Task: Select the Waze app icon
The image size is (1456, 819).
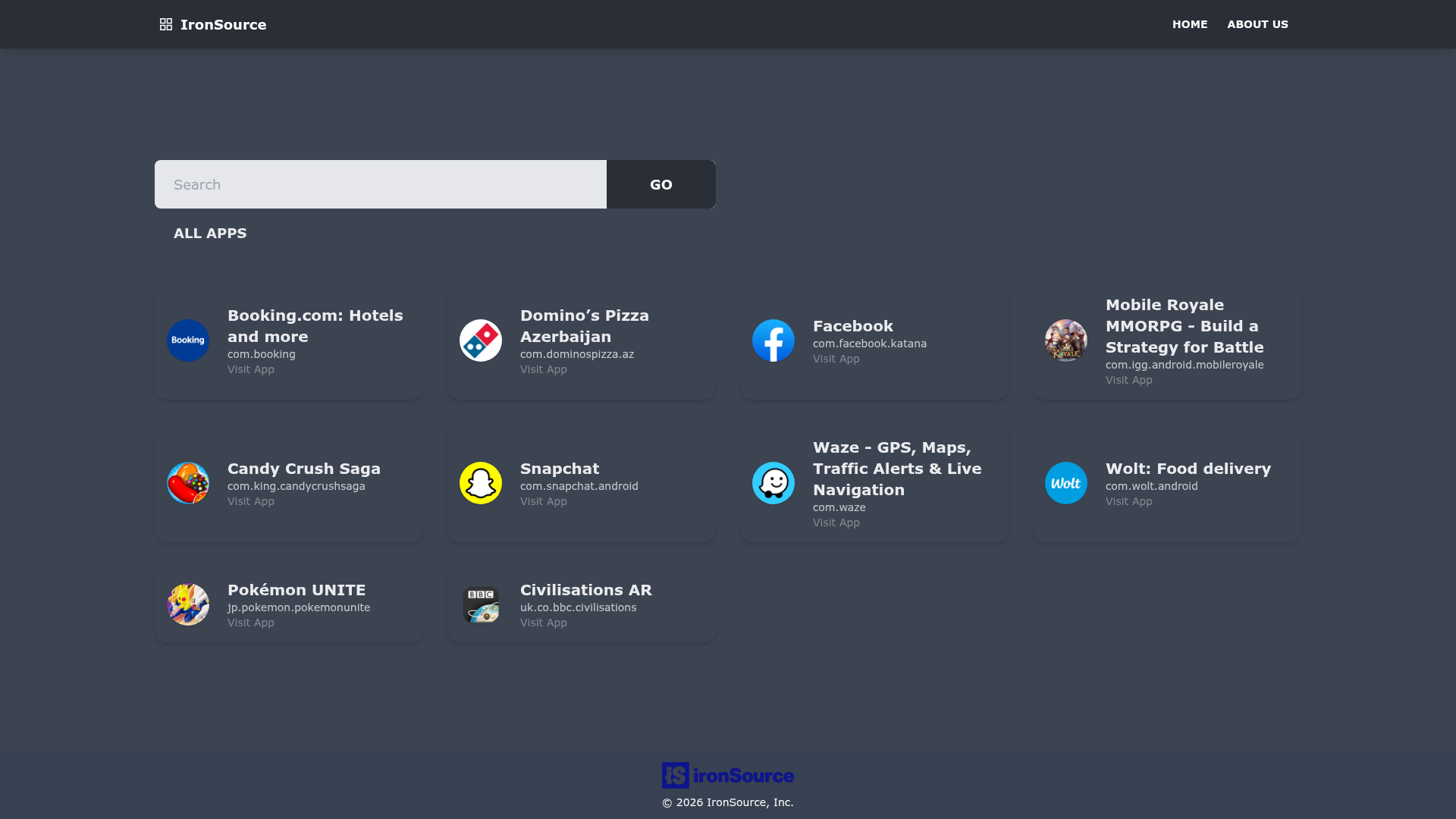Action: tap(773, 483)
